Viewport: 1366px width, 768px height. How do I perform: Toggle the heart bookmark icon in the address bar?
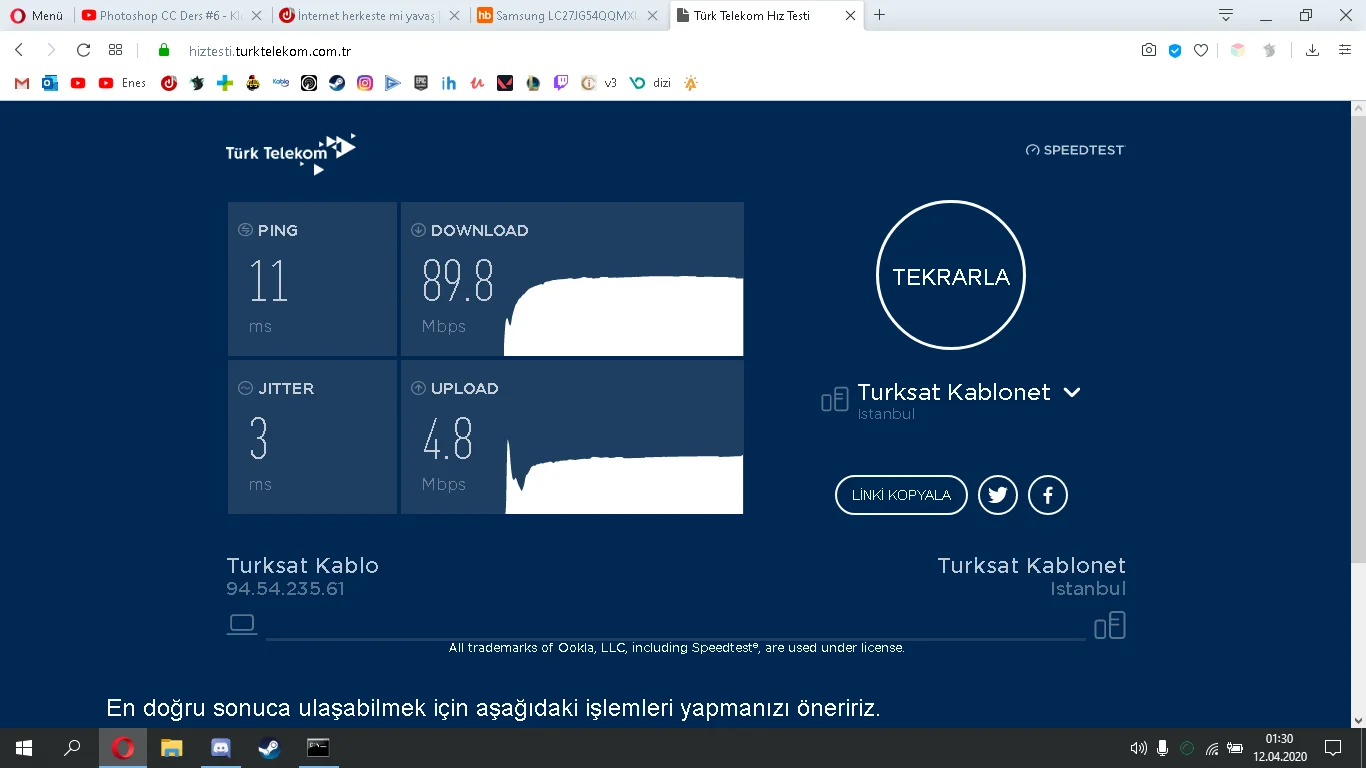click(1200, 49)
